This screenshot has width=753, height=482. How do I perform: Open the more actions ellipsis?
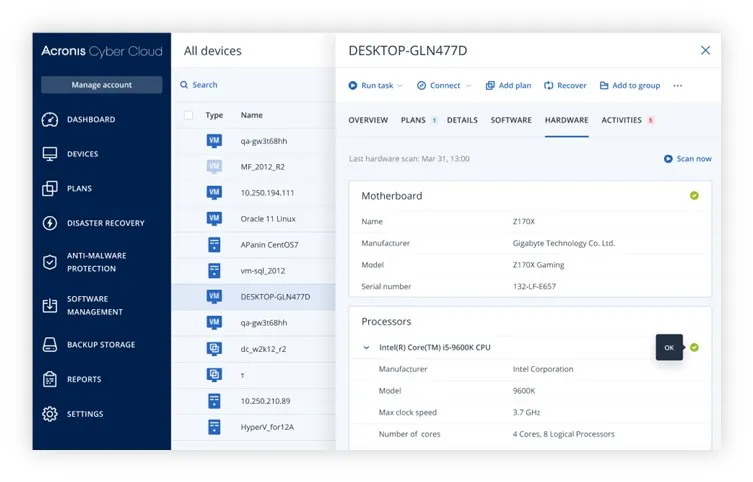[x=678, y=85]
